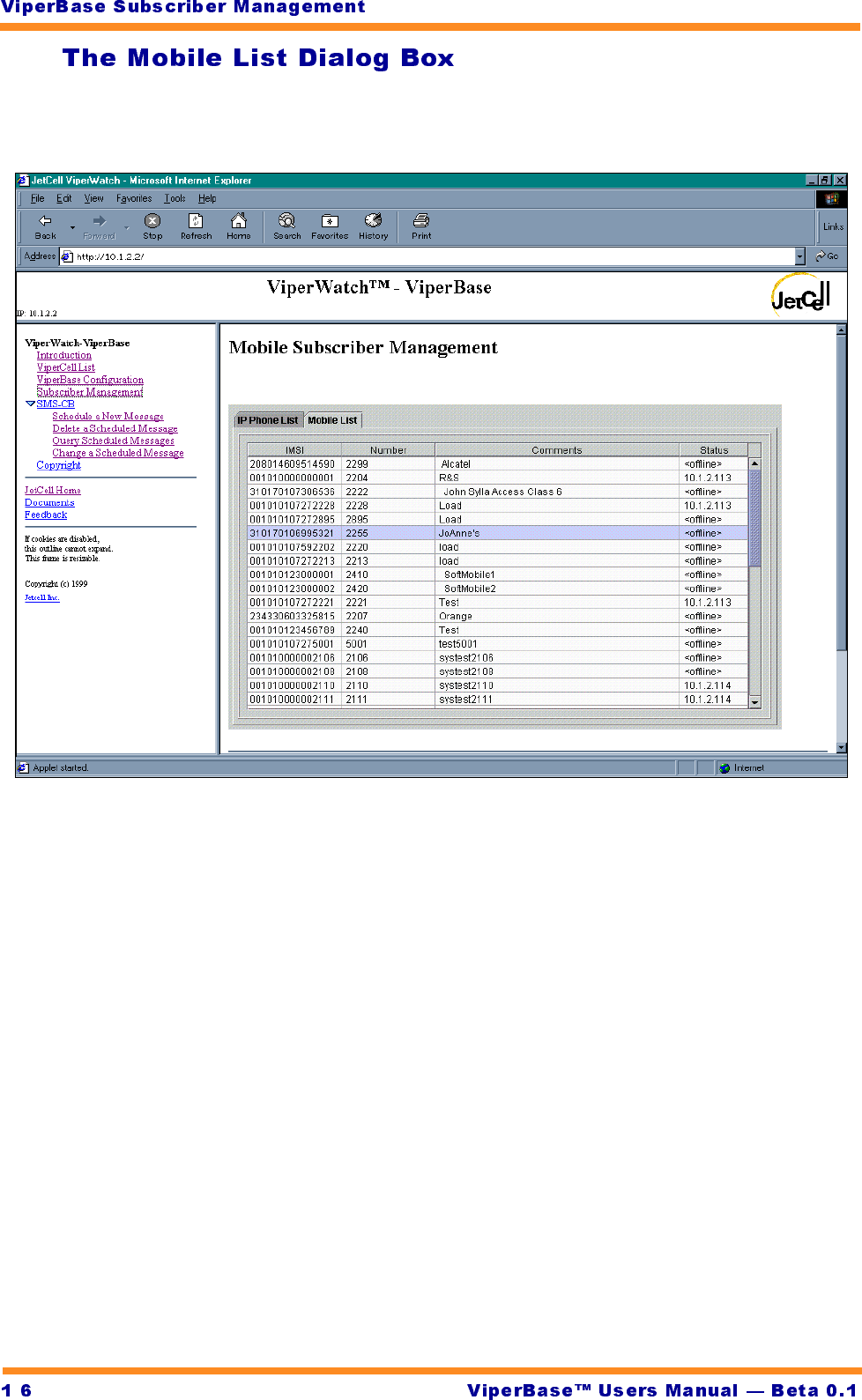Image resolution: width=862 pixels, height=1400 pixels.
Task: Select the test5001 row
Action: click(498, 644)
